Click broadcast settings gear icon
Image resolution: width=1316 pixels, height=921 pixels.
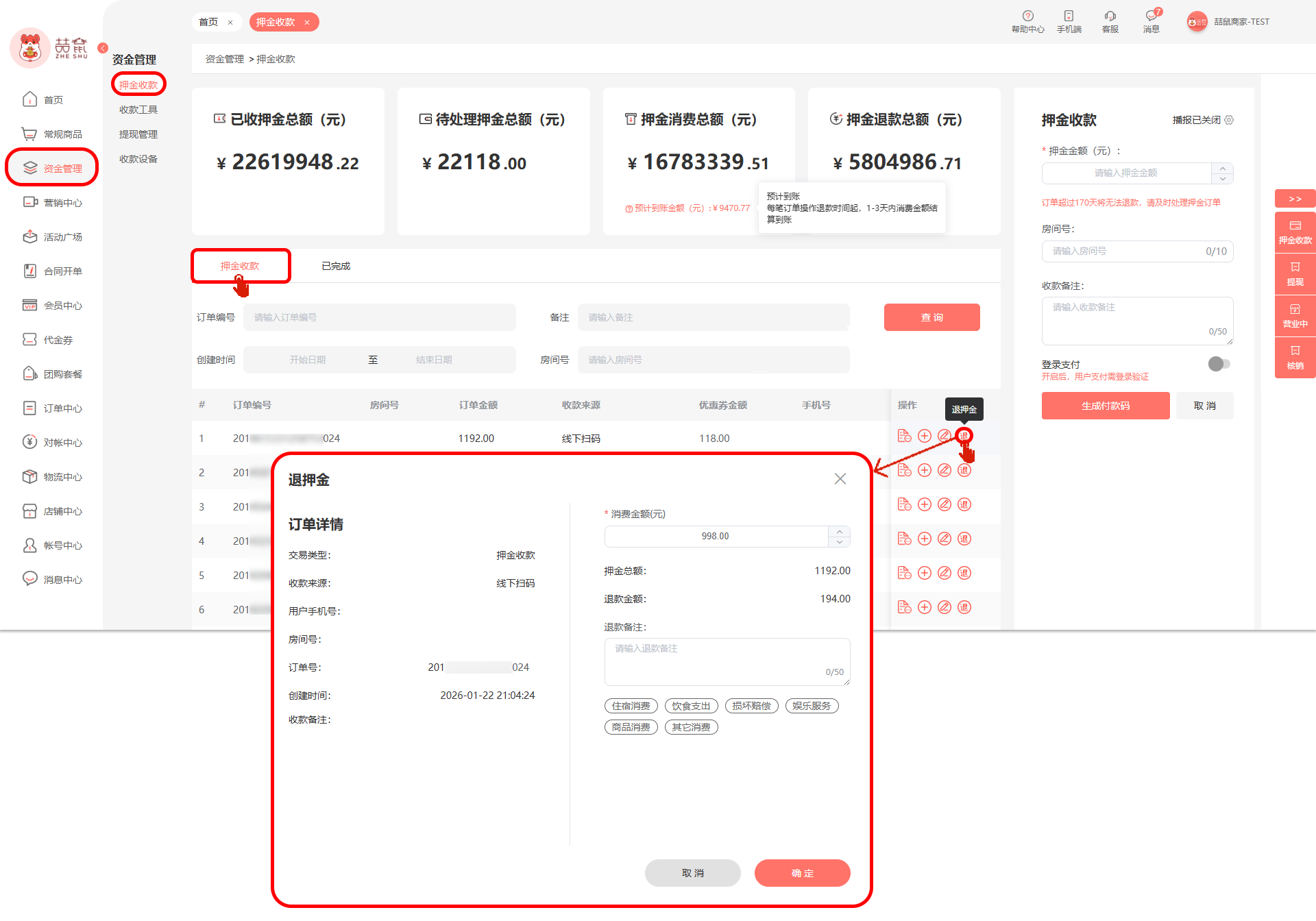coord(1229,120)
